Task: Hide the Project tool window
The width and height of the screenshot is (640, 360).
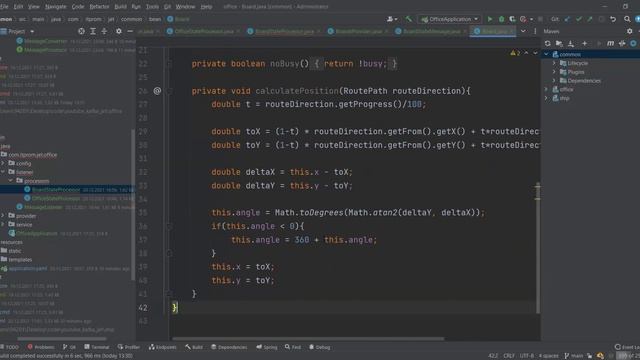Action: (x=130, y=31)
